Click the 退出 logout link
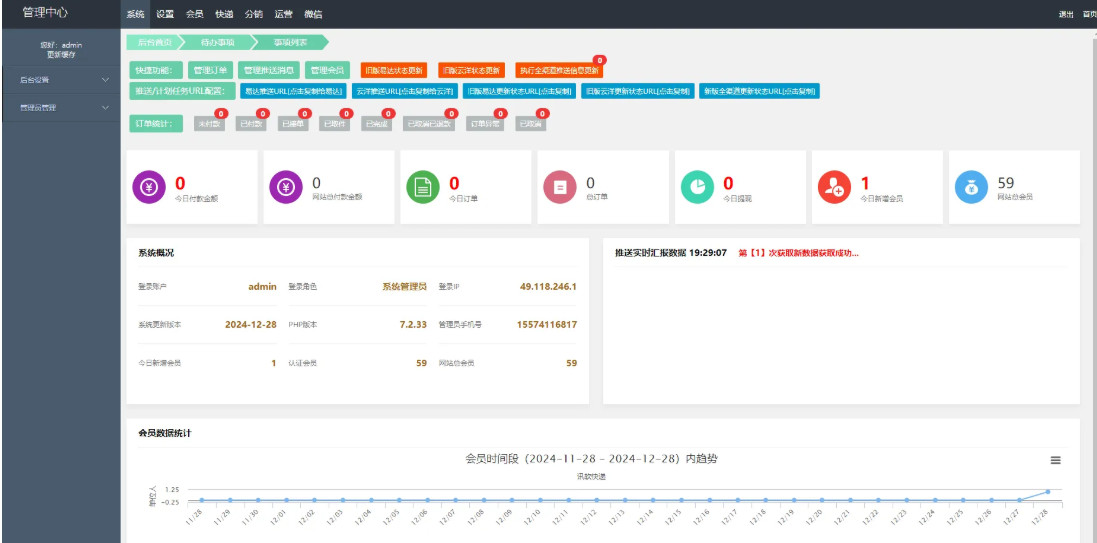Viewport: 1097px width, 543px height. click(1066, 14)
